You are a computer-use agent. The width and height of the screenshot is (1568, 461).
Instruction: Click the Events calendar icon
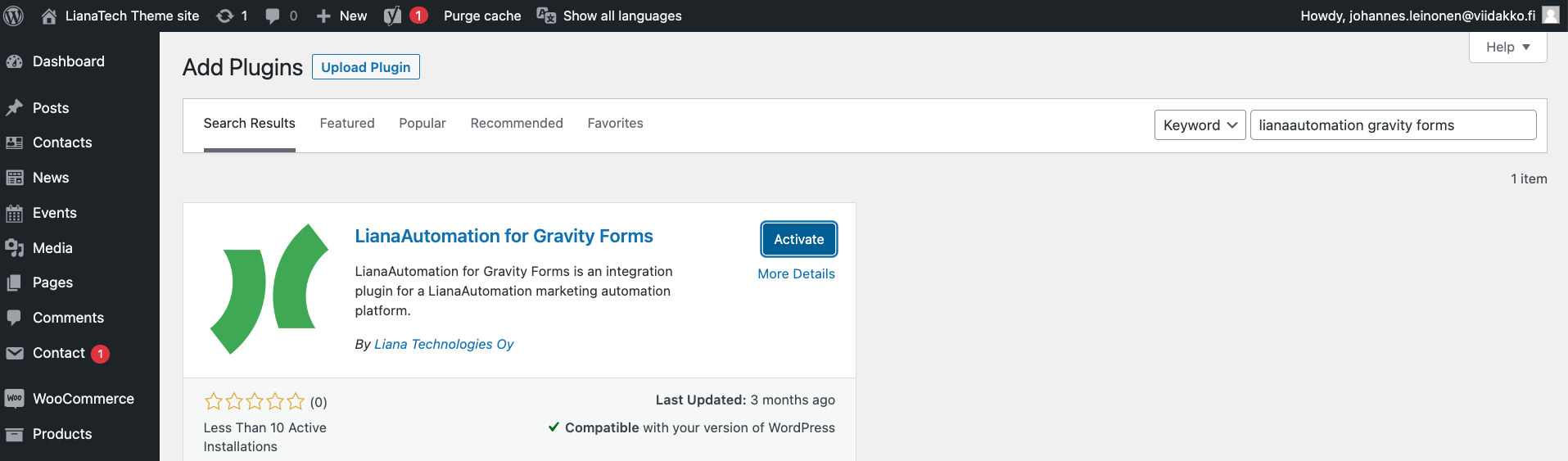[15, 213]
